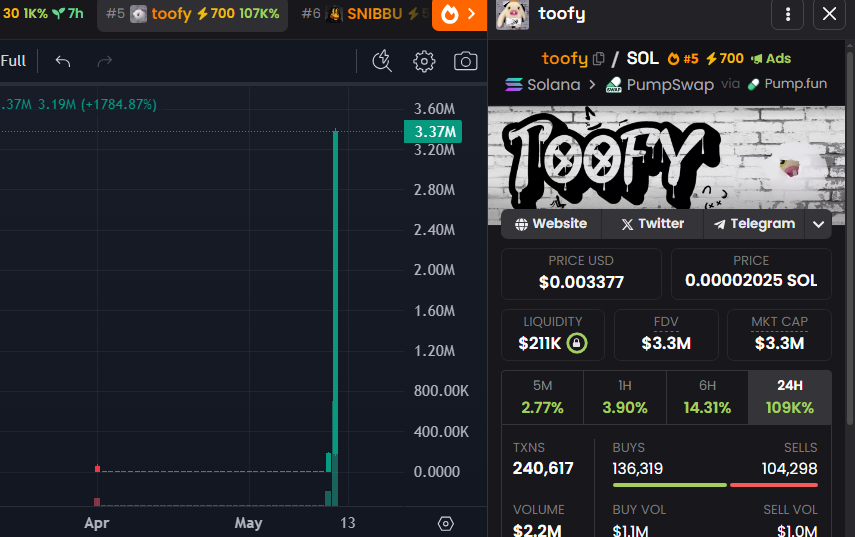Click the liquidity lock icon
855x537 pixels.
point(577,343)
